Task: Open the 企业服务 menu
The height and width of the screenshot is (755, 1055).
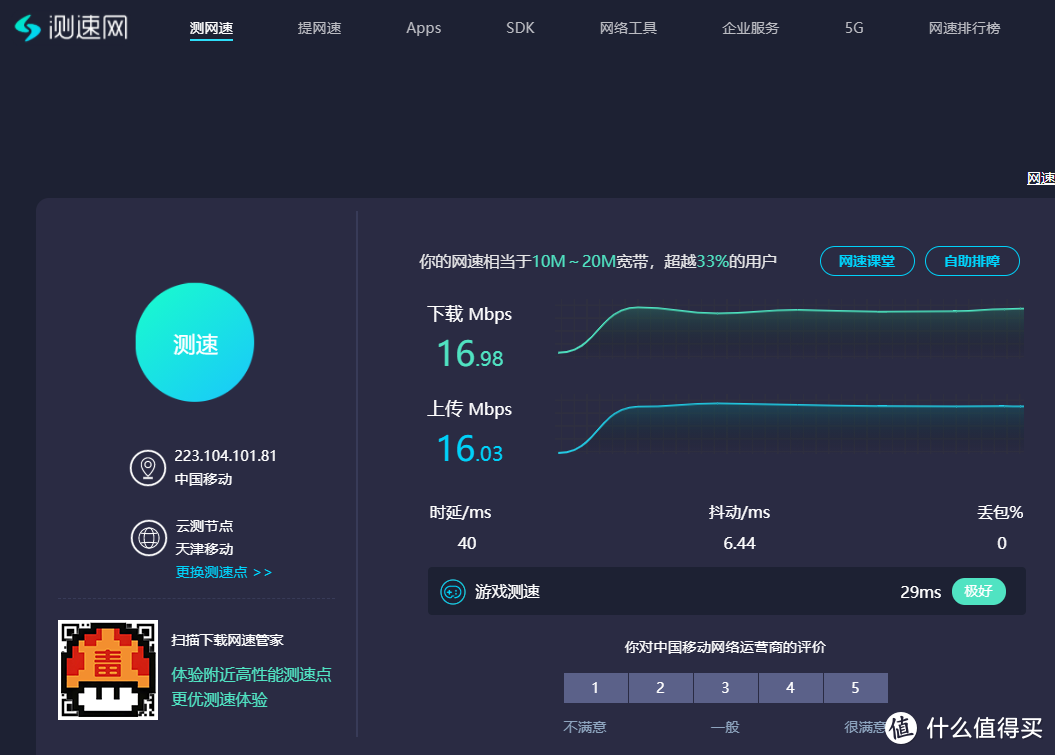Action: point(750,28)
